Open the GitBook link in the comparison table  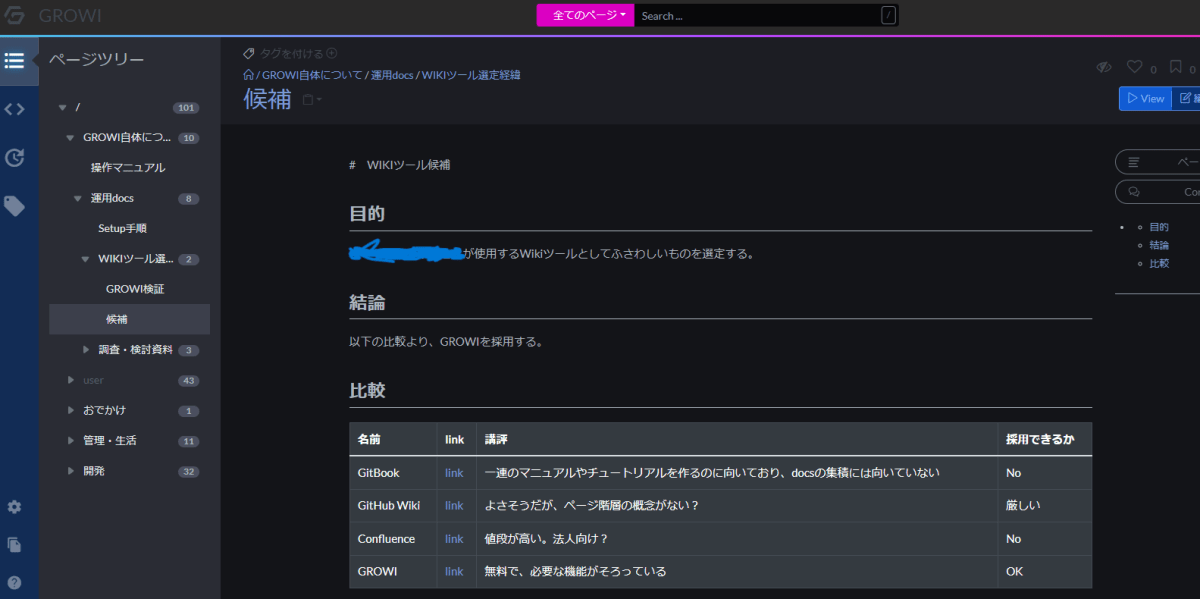pyautogui.click(x=454, y=472)
